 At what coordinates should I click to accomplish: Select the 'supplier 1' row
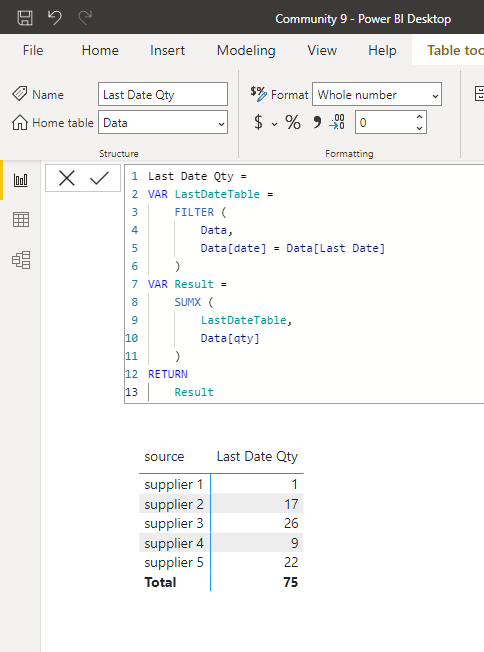pos(221,484)
